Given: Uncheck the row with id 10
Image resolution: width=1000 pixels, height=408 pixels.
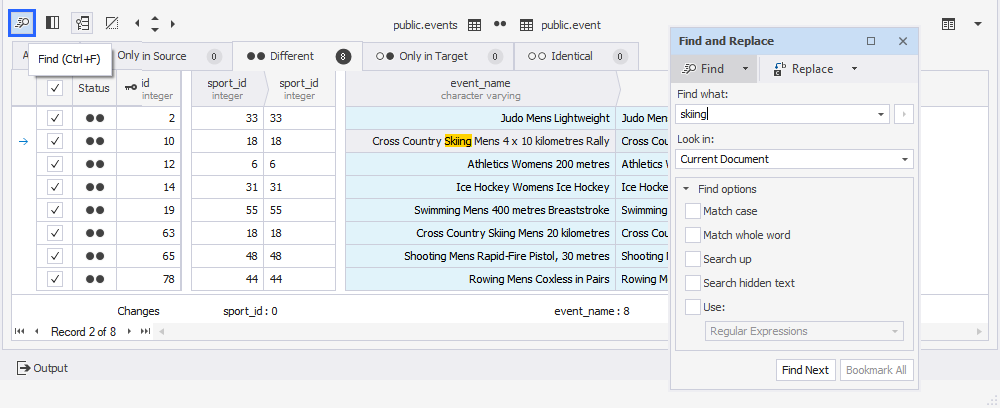Looking at the screenshot, I should click(55, 141).
